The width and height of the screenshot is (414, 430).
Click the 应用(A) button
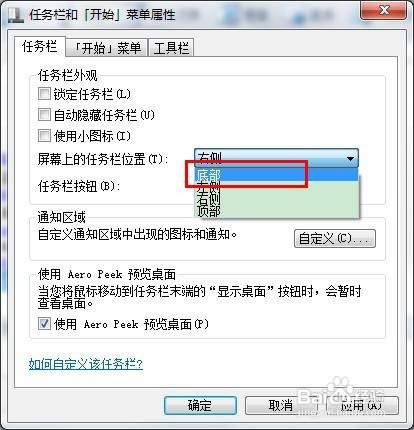pyautogui.click(x=361, y=405)
